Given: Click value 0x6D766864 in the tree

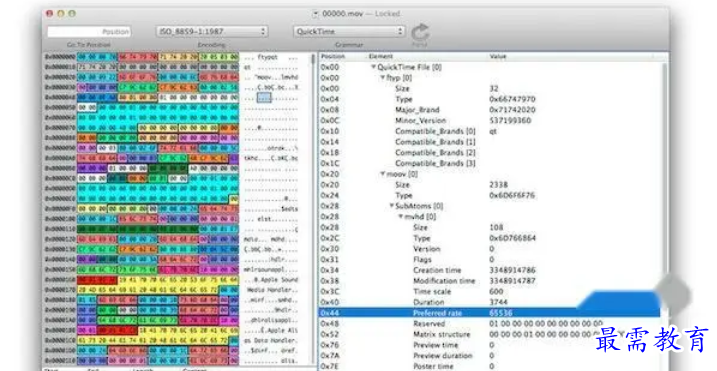Looking at the screenshot, I should (512, 238).
